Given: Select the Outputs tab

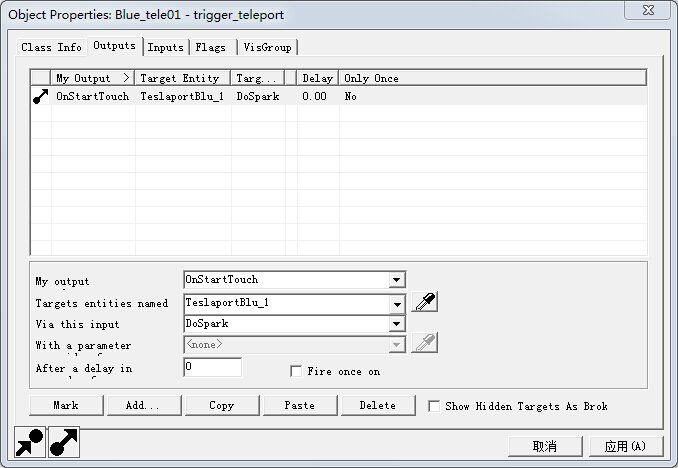Looking at the screenshot, I should click(115, 46).
